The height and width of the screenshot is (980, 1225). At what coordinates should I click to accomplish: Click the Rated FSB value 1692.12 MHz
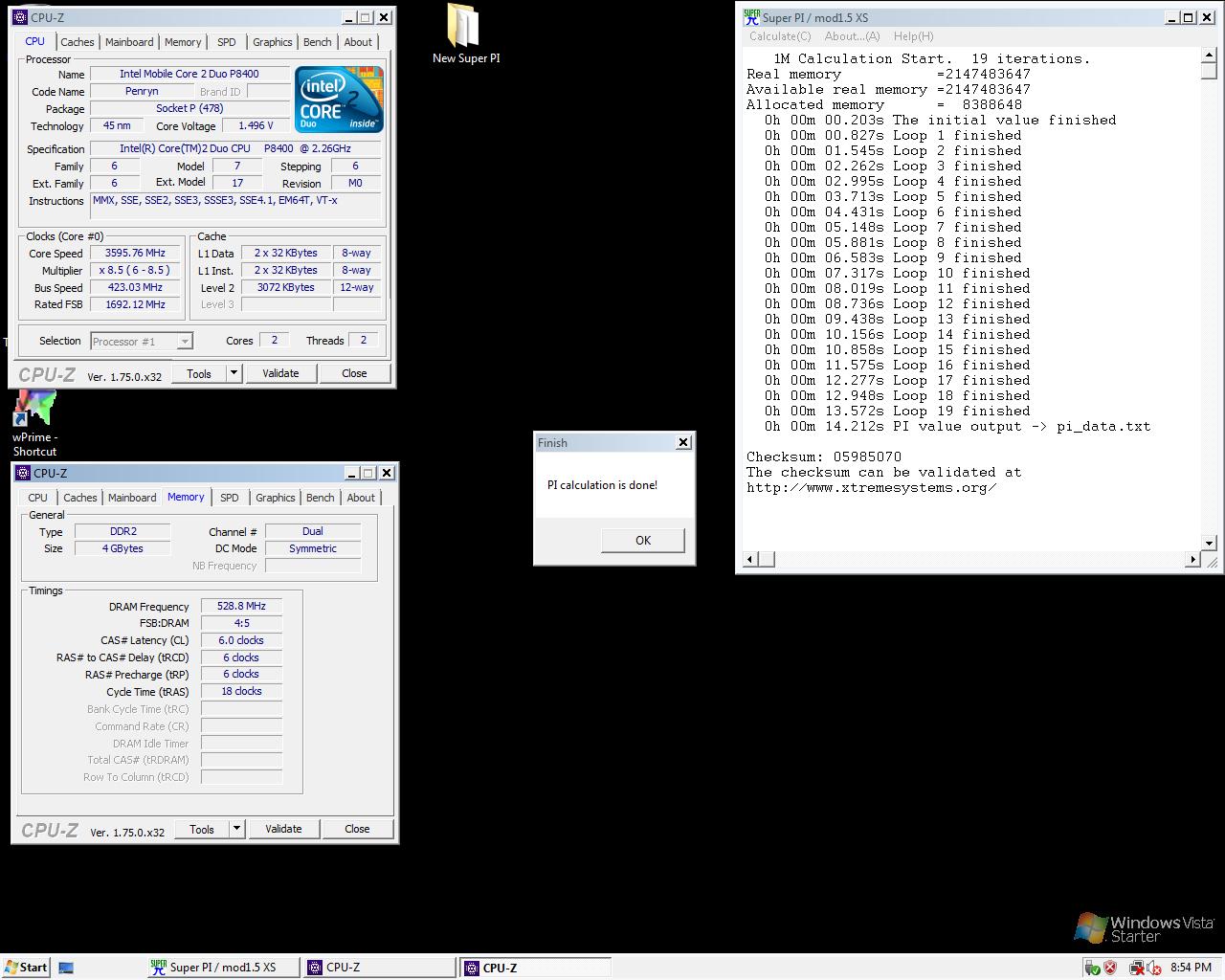(x=135, y=305)
